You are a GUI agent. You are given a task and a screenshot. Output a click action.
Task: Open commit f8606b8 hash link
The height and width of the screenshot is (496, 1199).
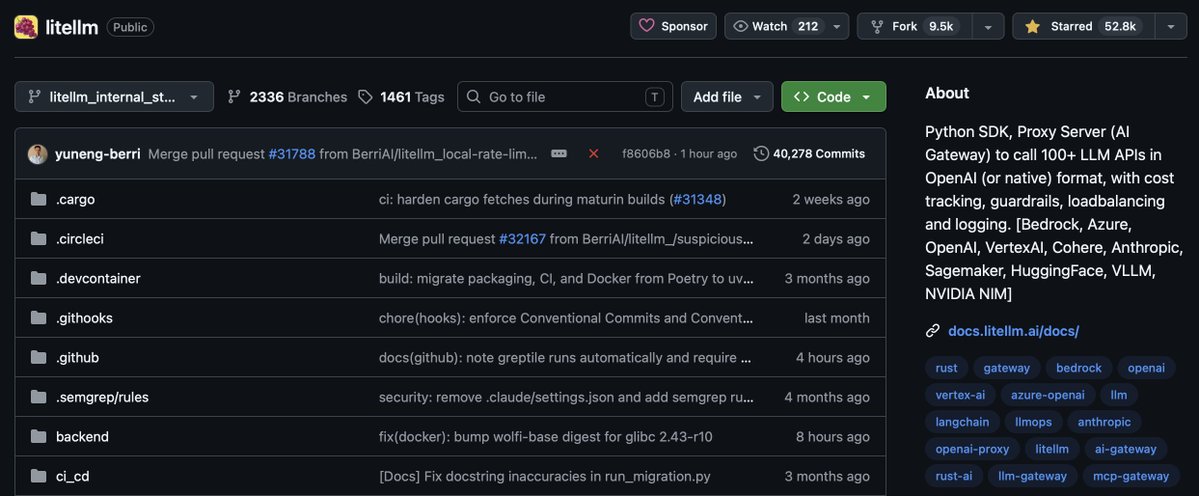coord(646,154)
